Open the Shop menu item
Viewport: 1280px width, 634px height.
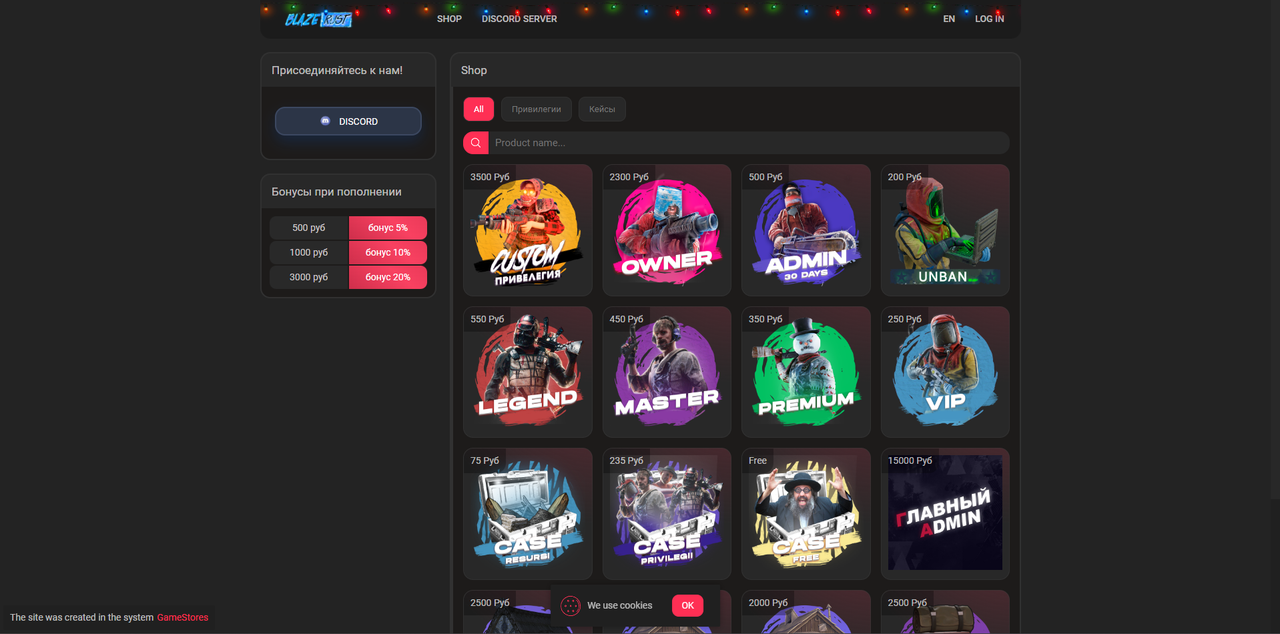pos(449,19)
